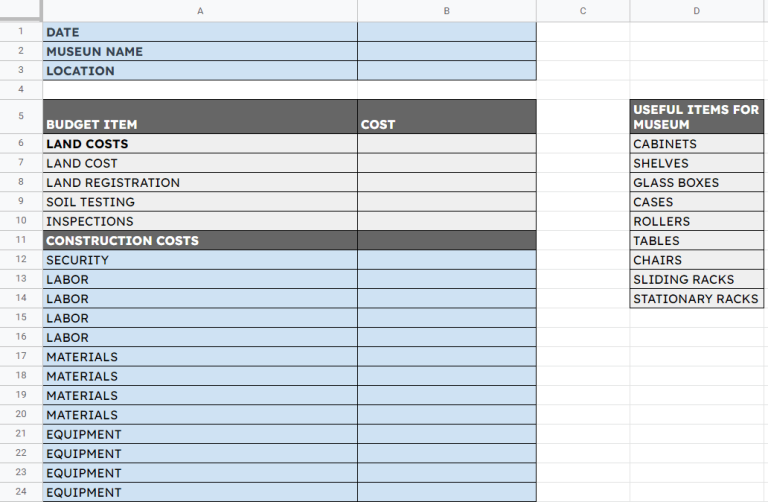Select row 24 header
Screen dimensions: 768x502
tap(21, 491)
